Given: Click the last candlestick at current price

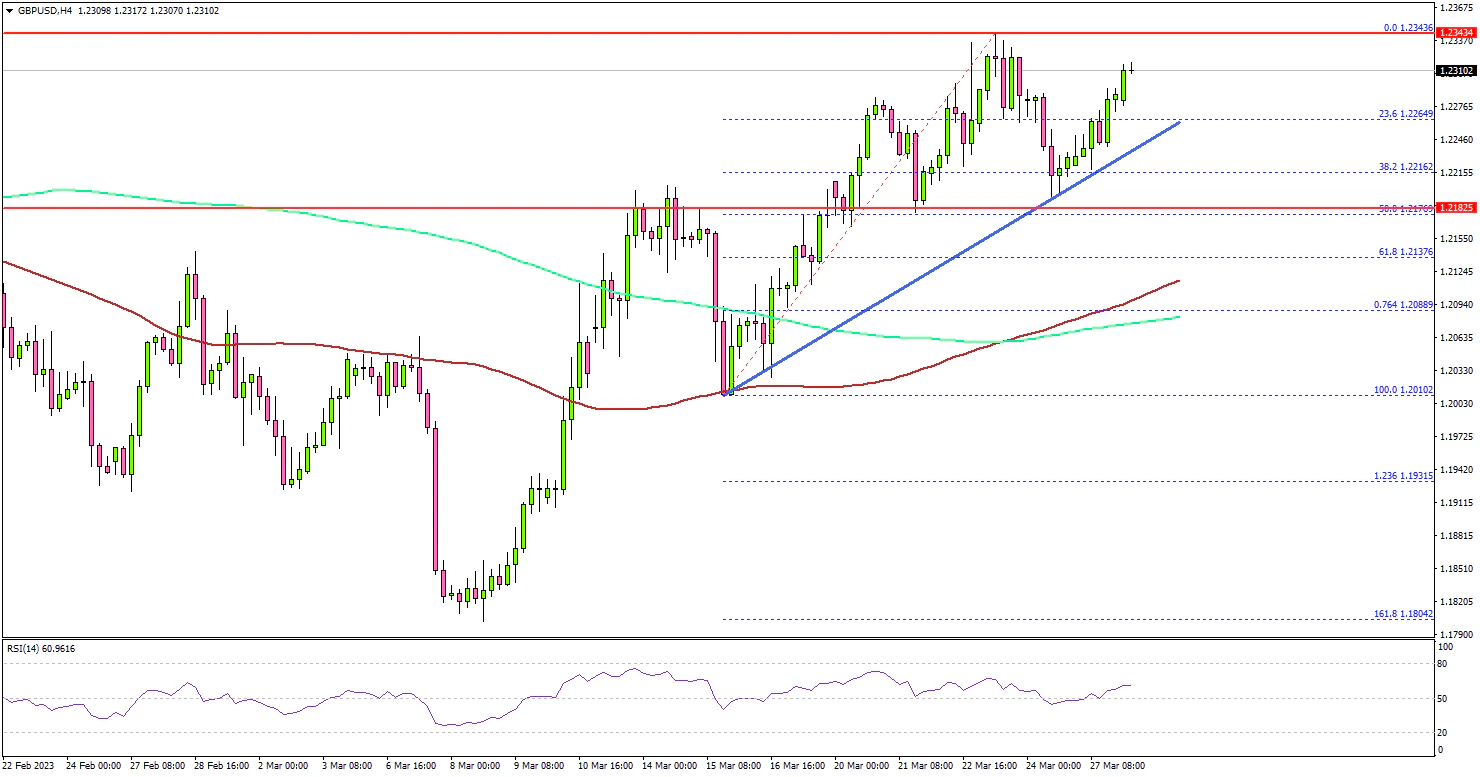Looking at the screenshot, I should click(x=1132, y=68).
